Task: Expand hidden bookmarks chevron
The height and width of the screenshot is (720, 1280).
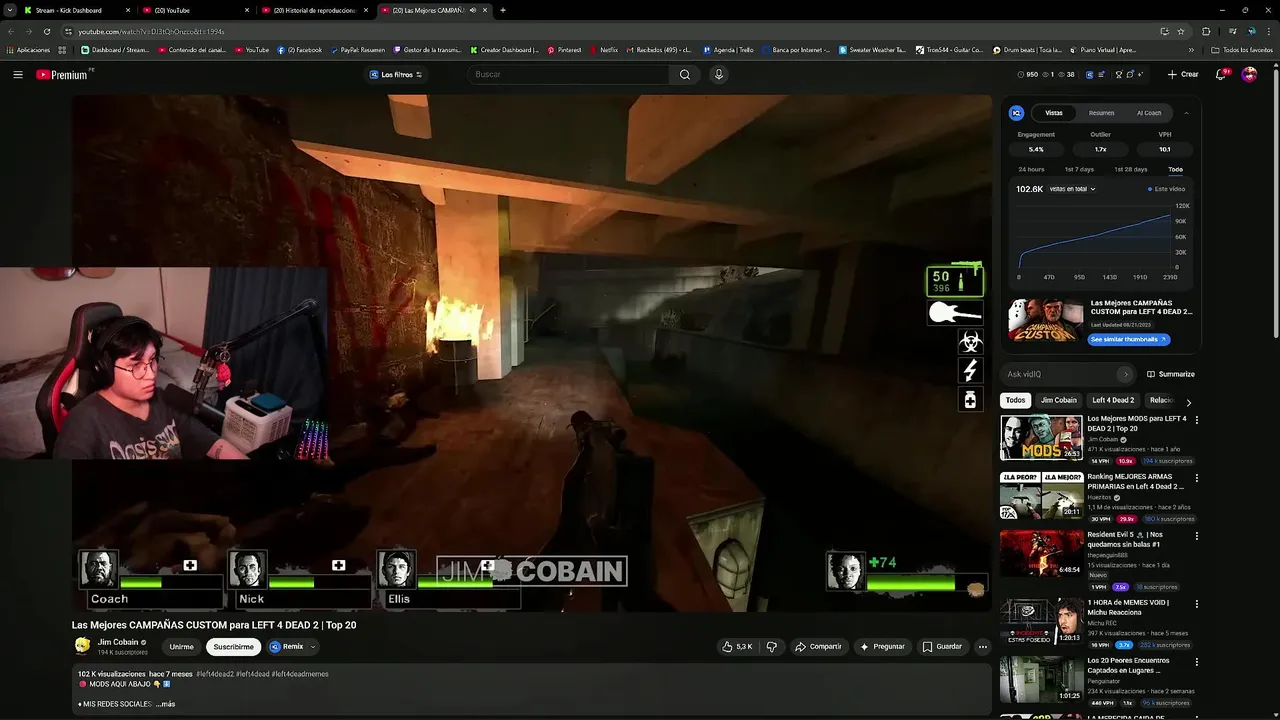Action: coord(1191,50)
